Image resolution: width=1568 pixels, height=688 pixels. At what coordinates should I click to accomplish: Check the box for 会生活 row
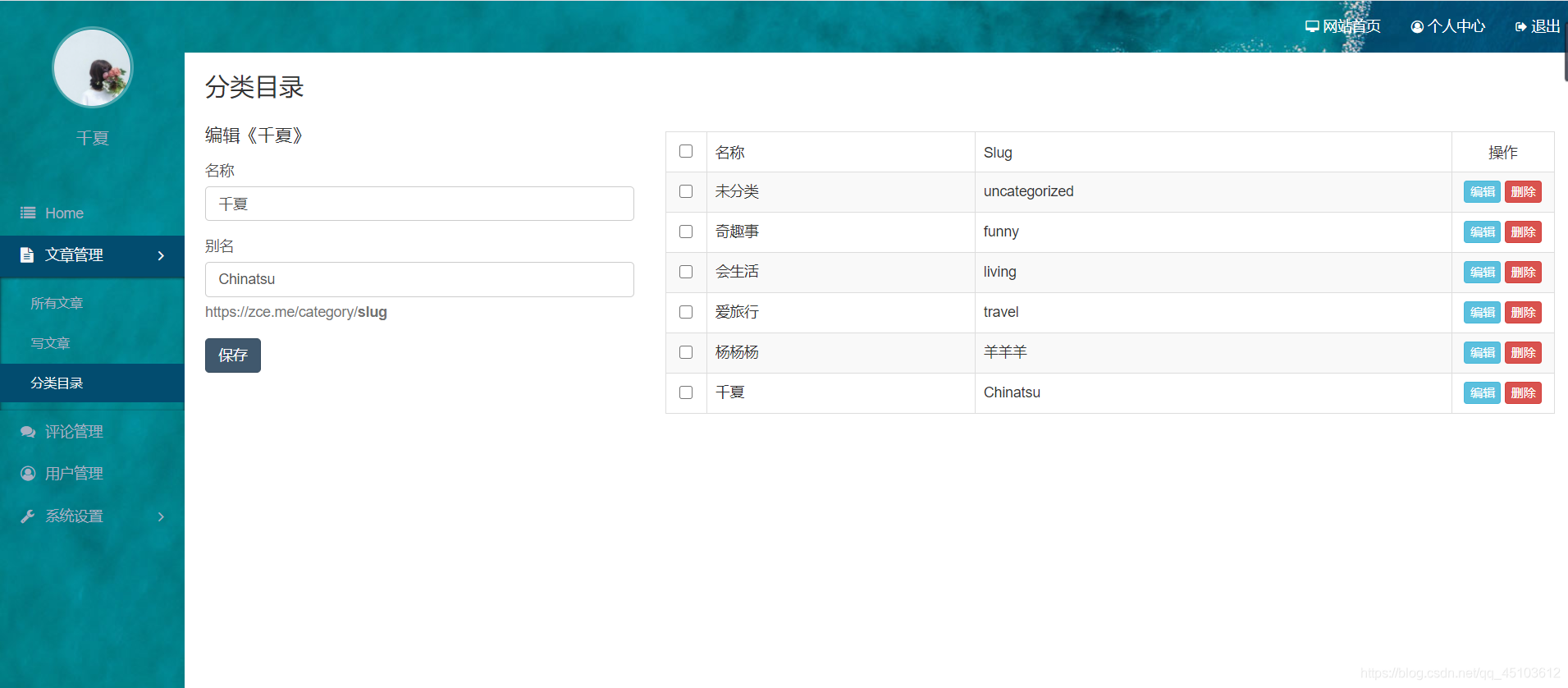point(686,272)
